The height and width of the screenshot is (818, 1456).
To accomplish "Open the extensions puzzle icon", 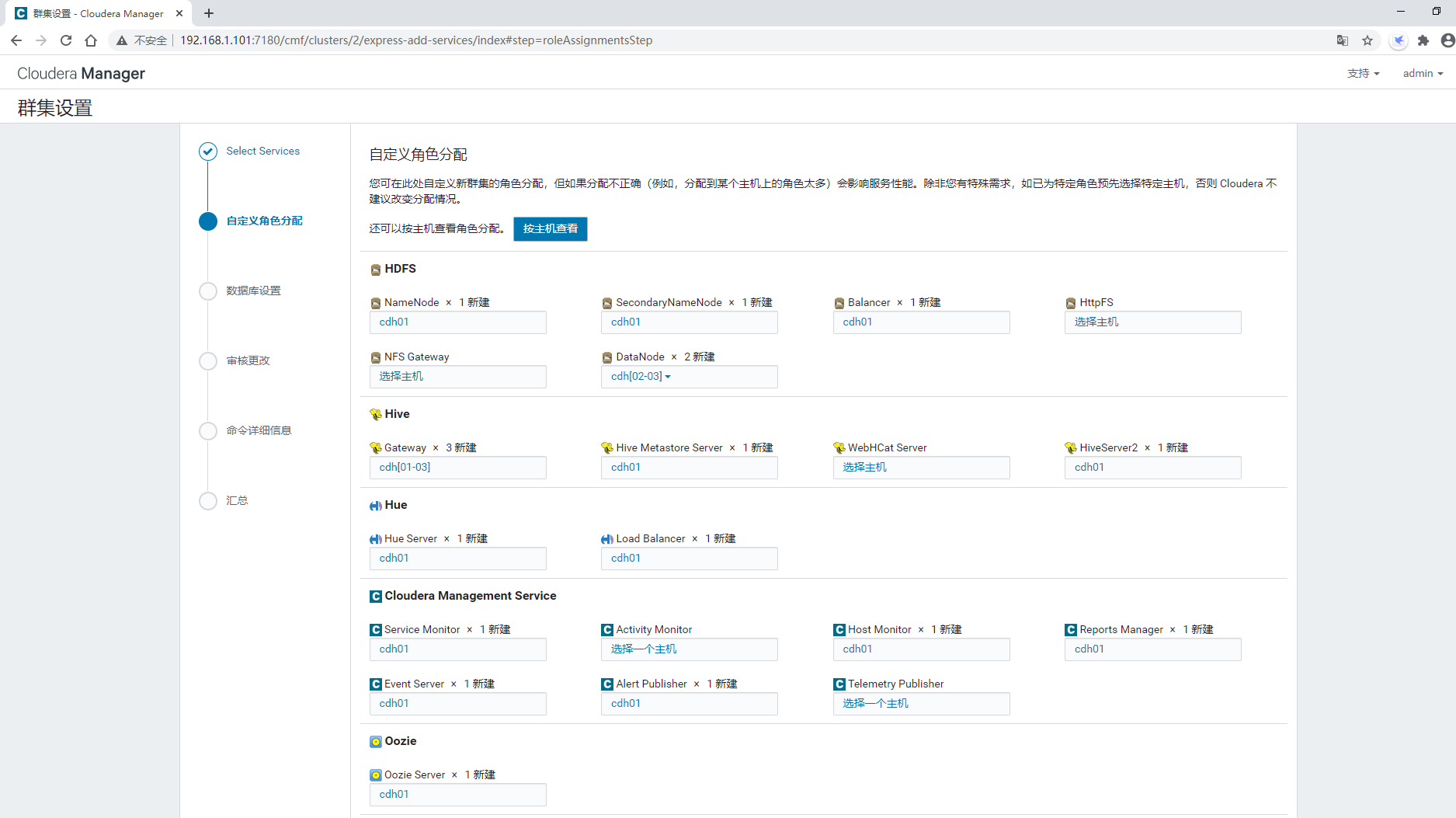I will coord(1423,40).
